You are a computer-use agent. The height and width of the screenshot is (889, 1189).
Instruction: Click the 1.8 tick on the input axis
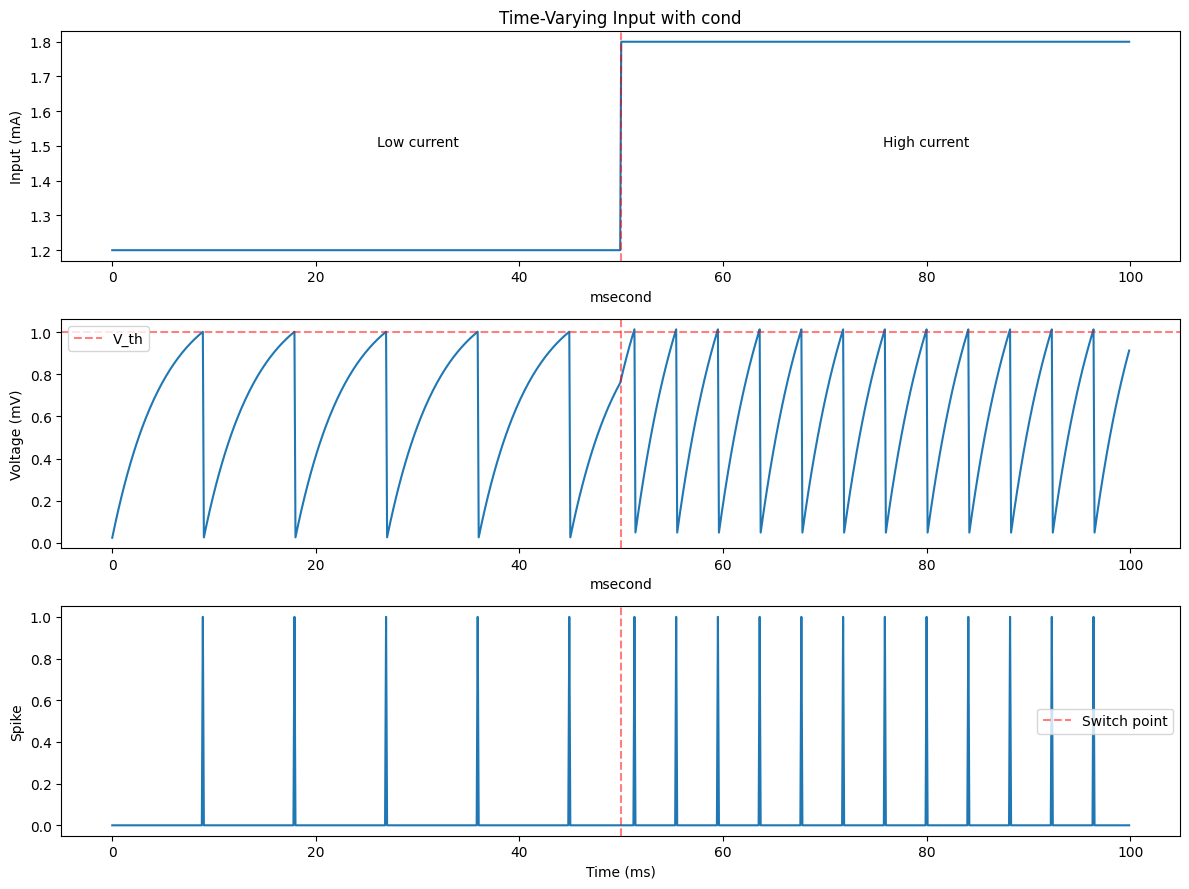[40, 42]
